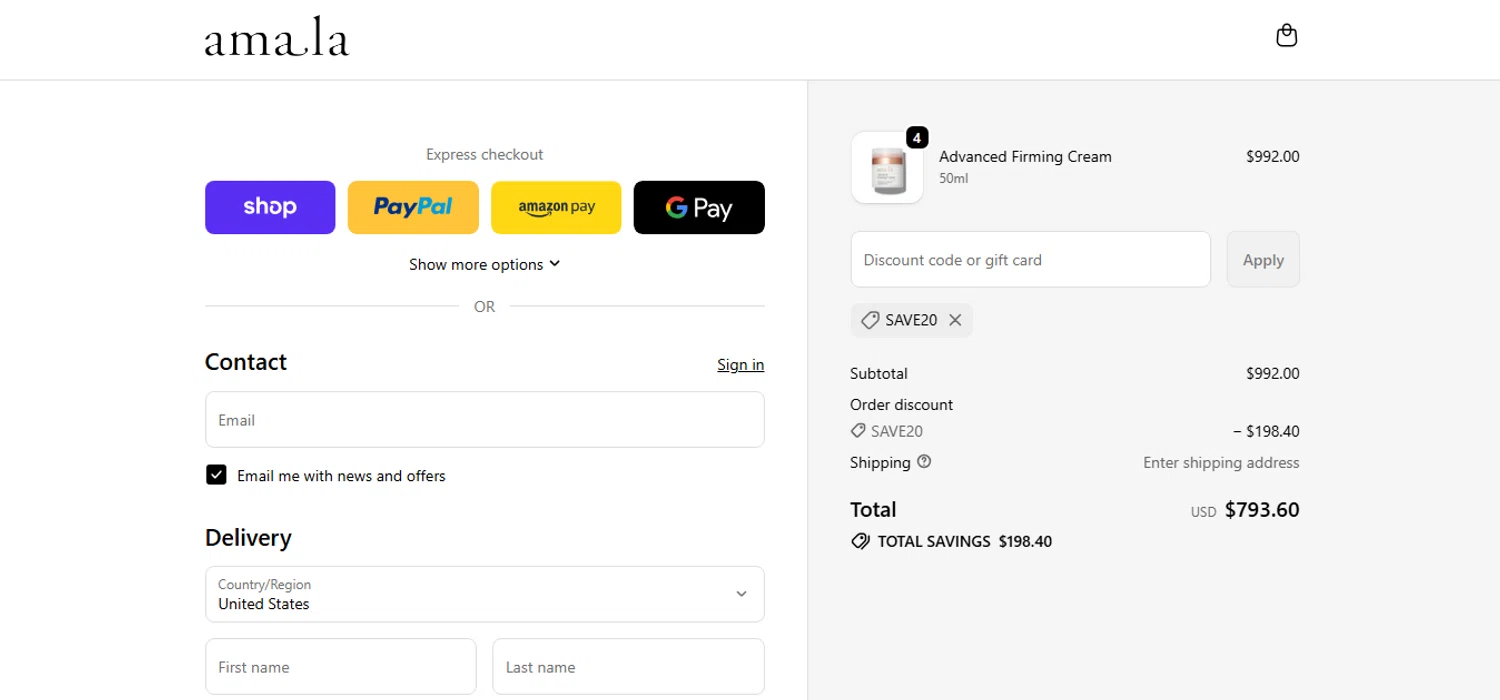Focus the Email input field
1500x700 pixels.
[485, 420]
